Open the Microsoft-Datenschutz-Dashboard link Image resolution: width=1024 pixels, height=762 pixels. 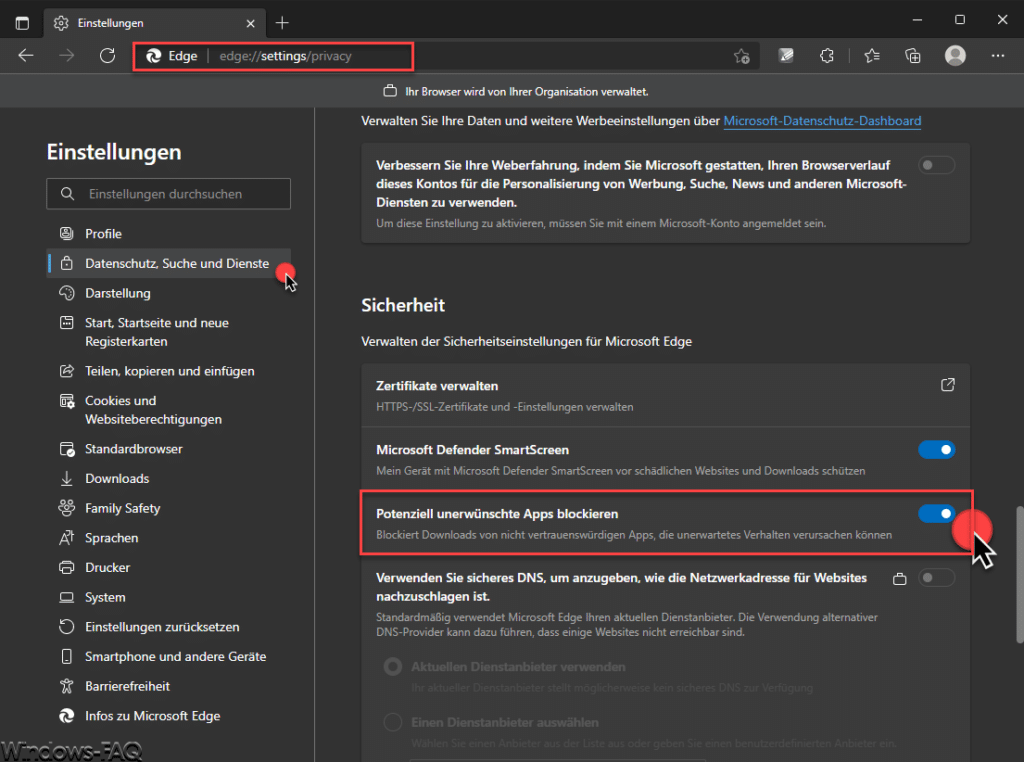pyautogui.click(x=822, y=121)
